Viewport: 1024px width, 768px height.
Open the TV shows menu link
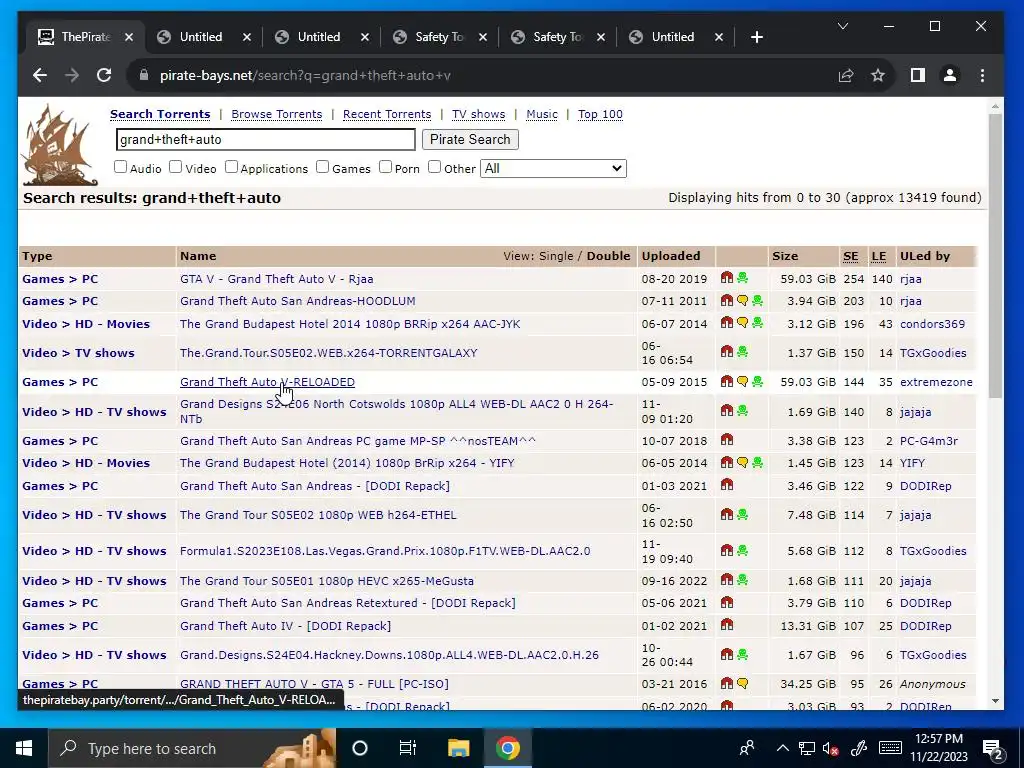[479, 114]
